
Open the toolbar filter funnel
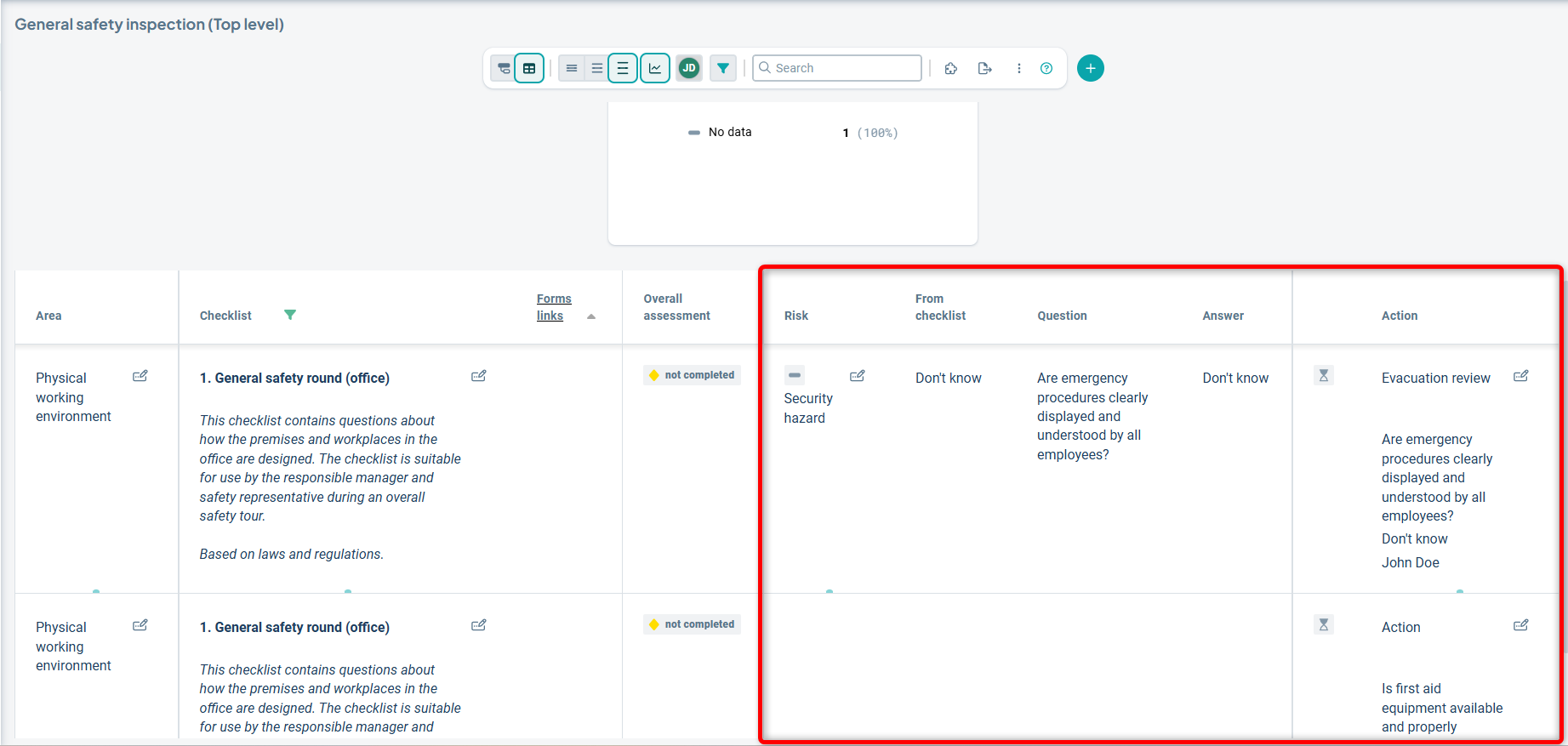(723, 68)
